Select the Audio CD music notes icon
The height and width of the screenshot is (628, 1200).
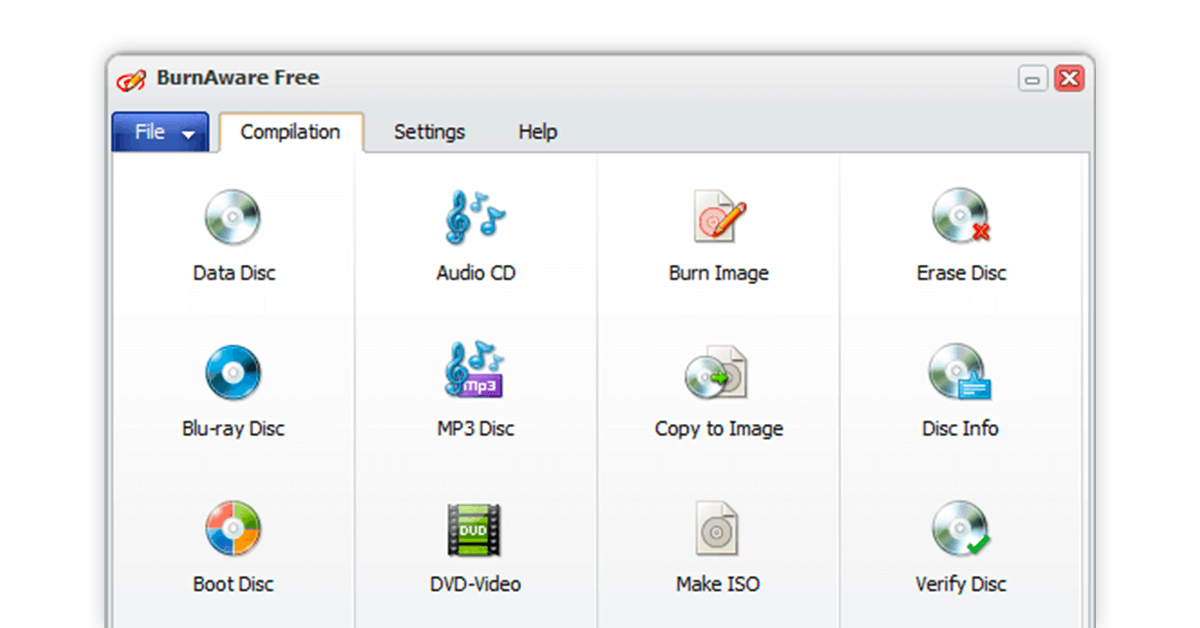475,217
